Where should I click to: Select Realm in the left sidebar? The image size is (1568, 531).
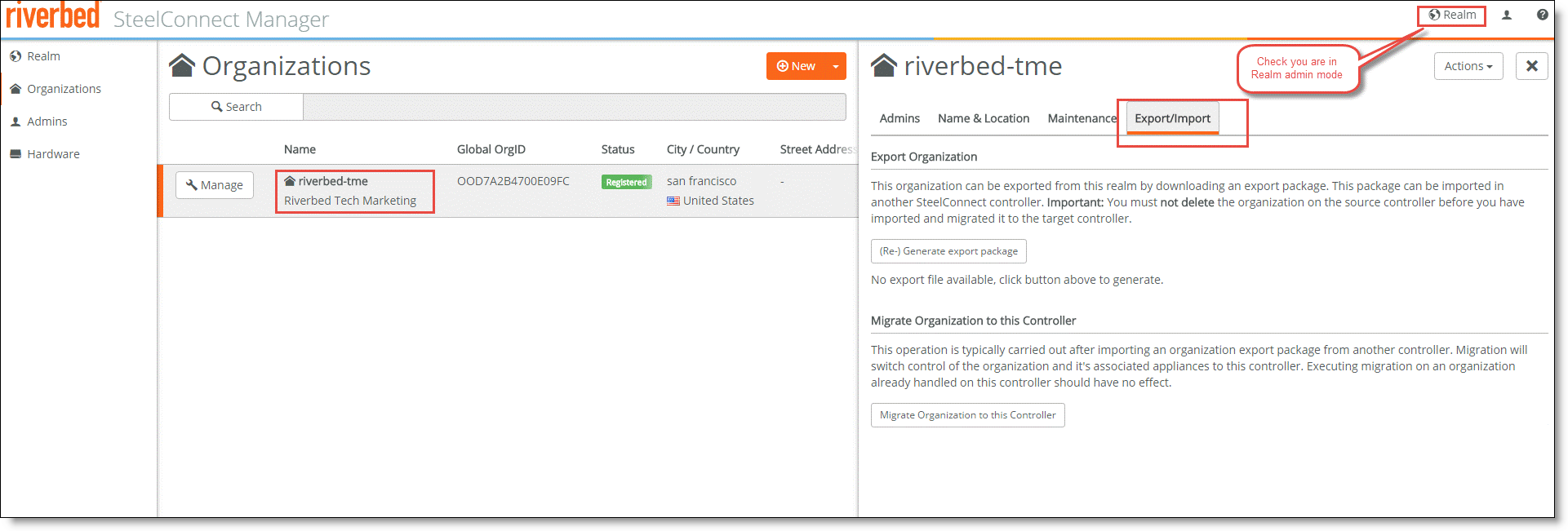[x=35, y=56]
